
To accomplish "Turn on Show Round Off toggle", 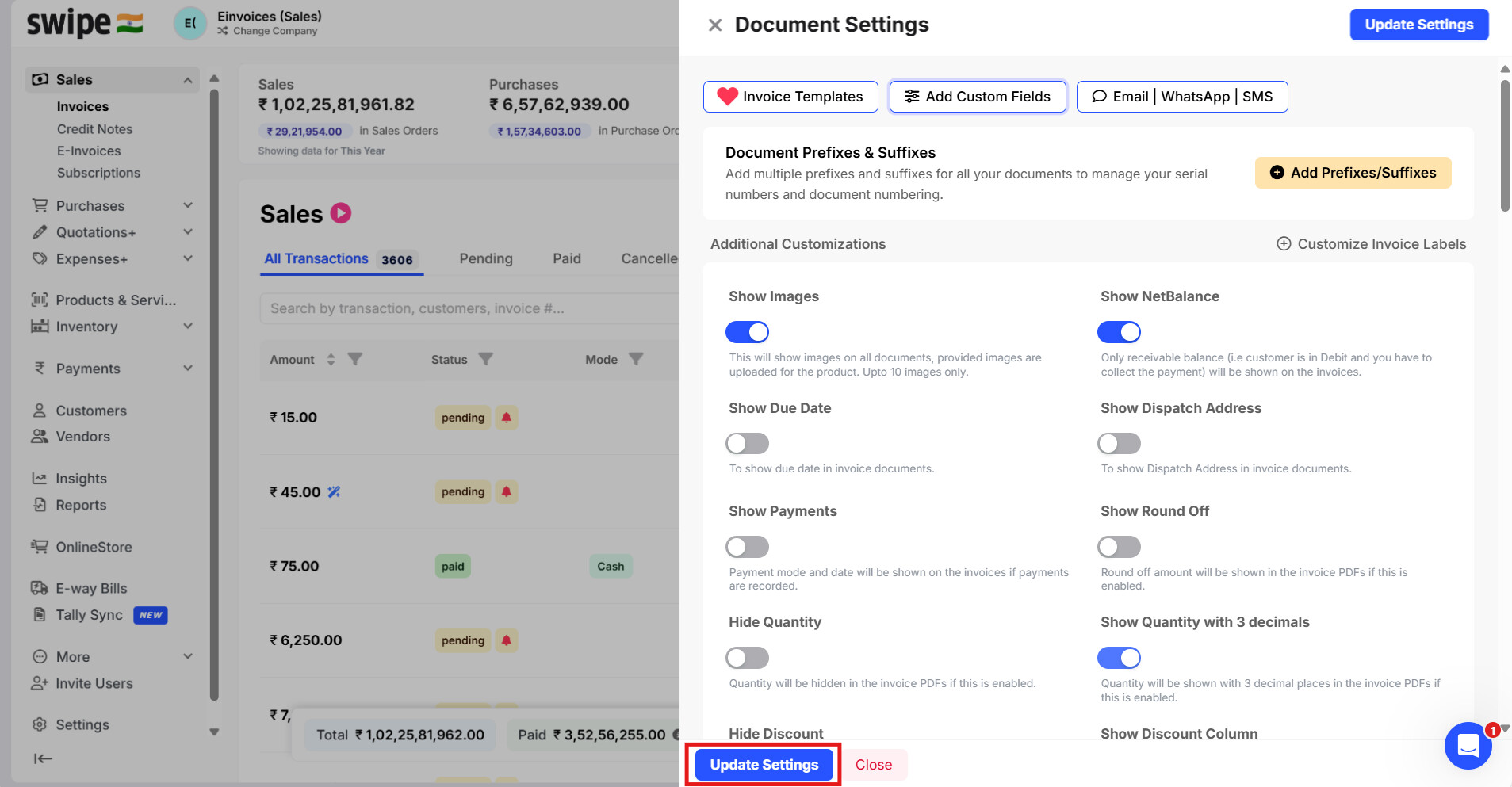I will tap(1119, 547).
